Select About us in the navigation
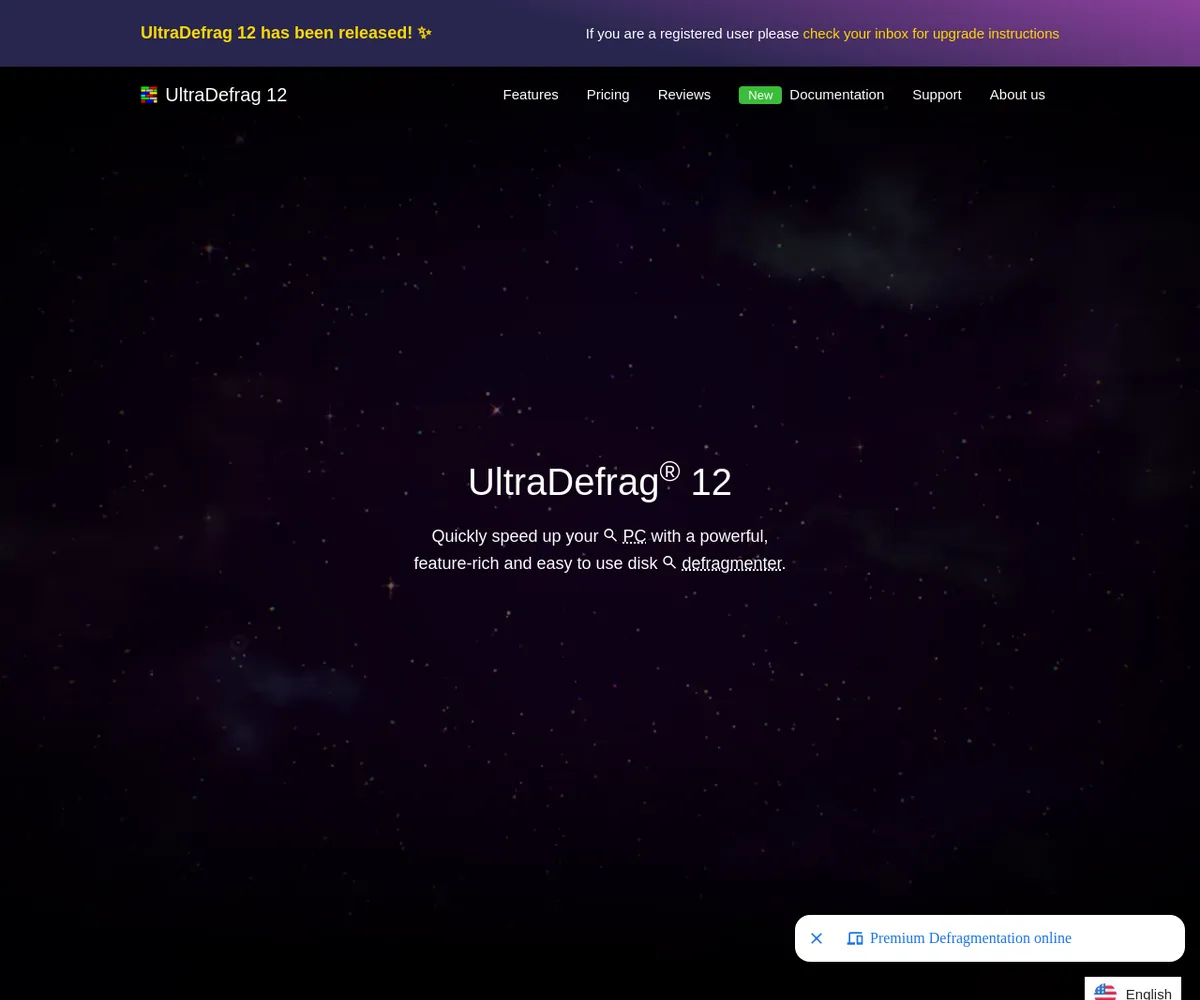Screen dimensions: 1200x1000 point(1017,95)
